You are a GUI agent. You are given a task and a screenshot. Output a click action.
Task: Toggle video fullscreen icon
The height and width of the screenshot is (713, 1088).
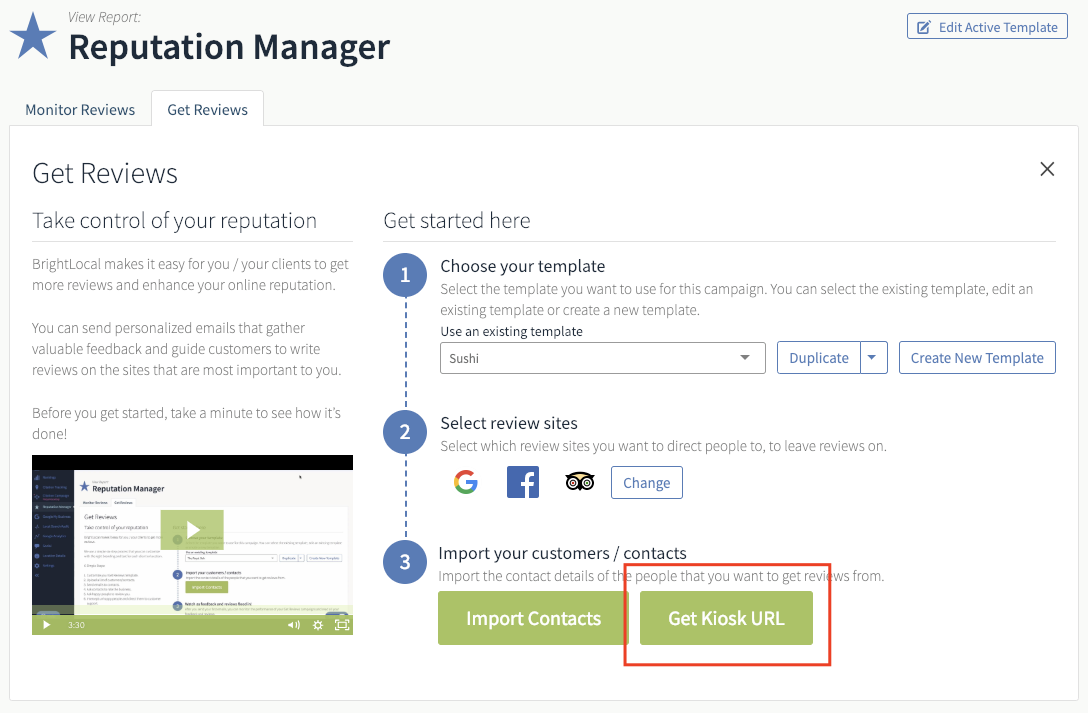pyautogui.click(x=342, y=625)
